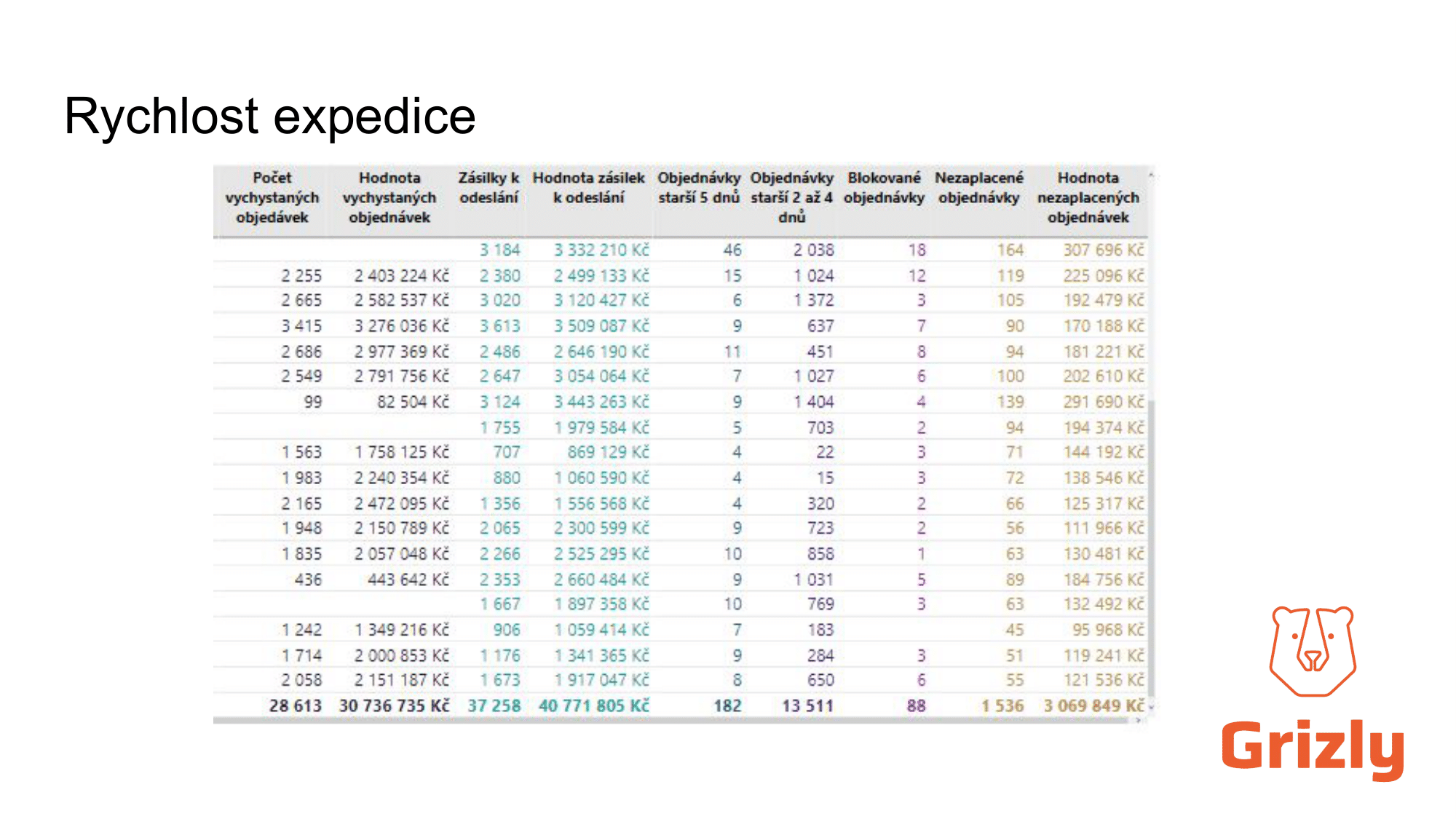Viewport: 1456px width, 819px height.
Task: Click total value '182'
Action: [x=727, y=706]
